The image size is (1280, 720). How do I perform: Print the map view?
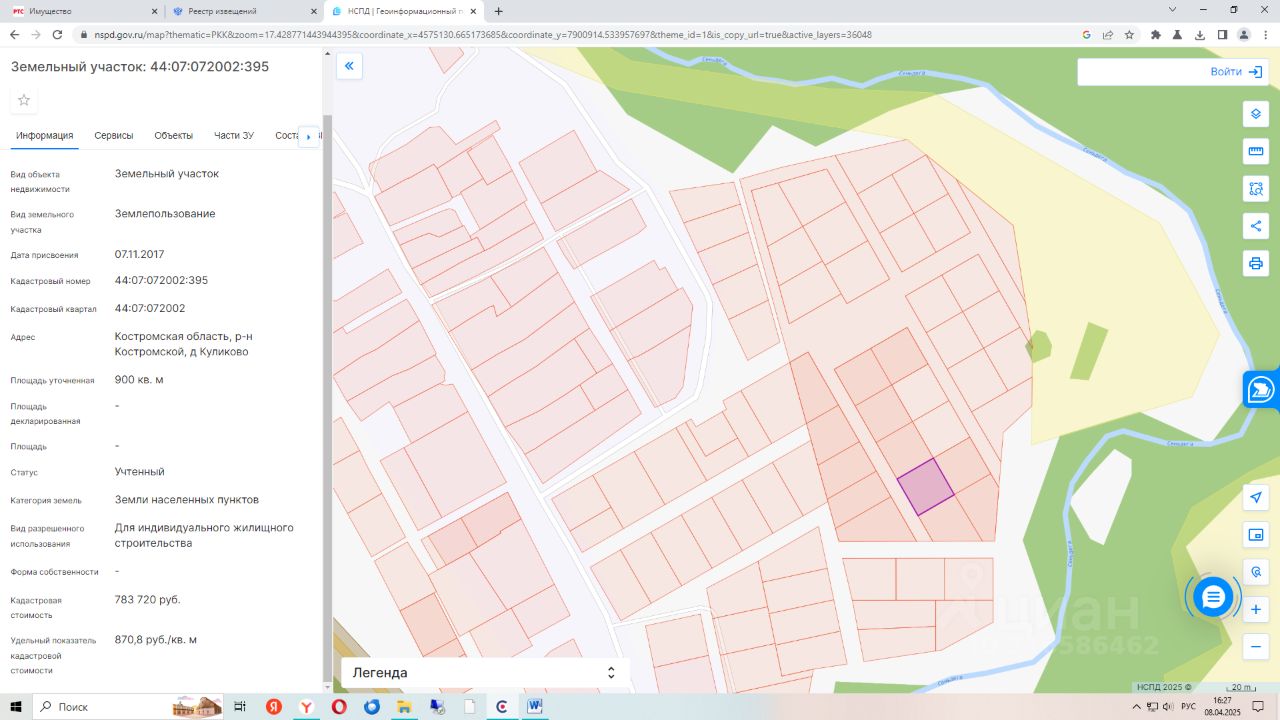click(x=1256, y=264)
